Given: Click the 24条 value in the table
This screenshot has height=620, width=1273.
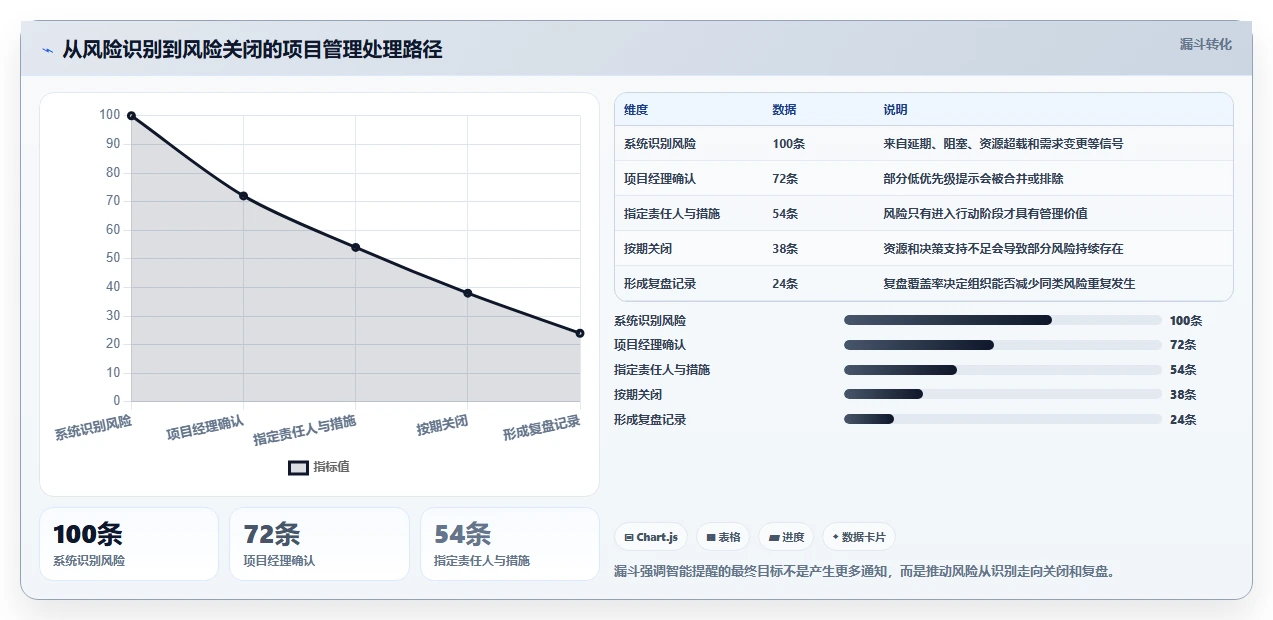Looking at the screenshot, I should [x=785, y=284].
